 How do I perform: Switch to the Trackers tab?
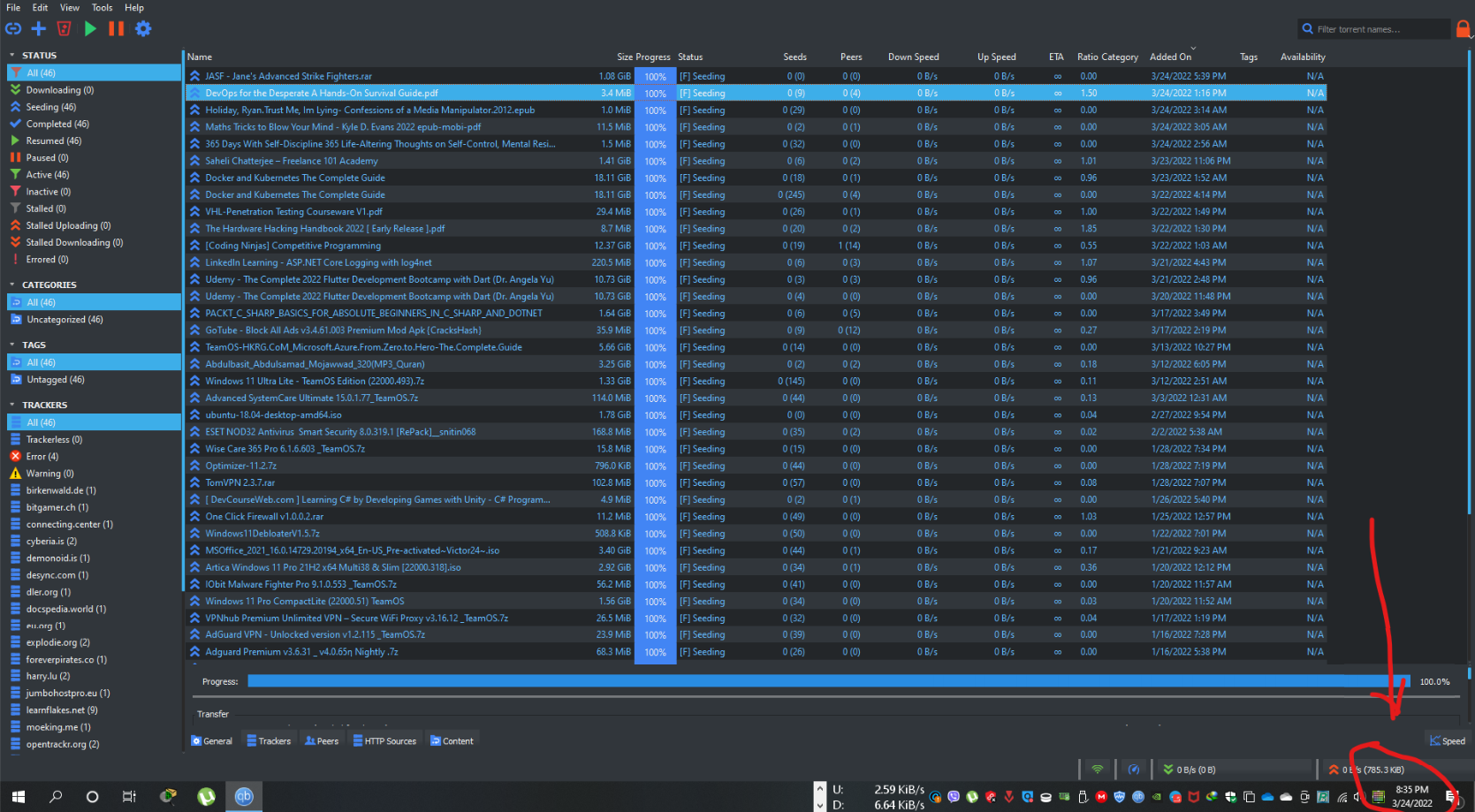coord(269,741)
